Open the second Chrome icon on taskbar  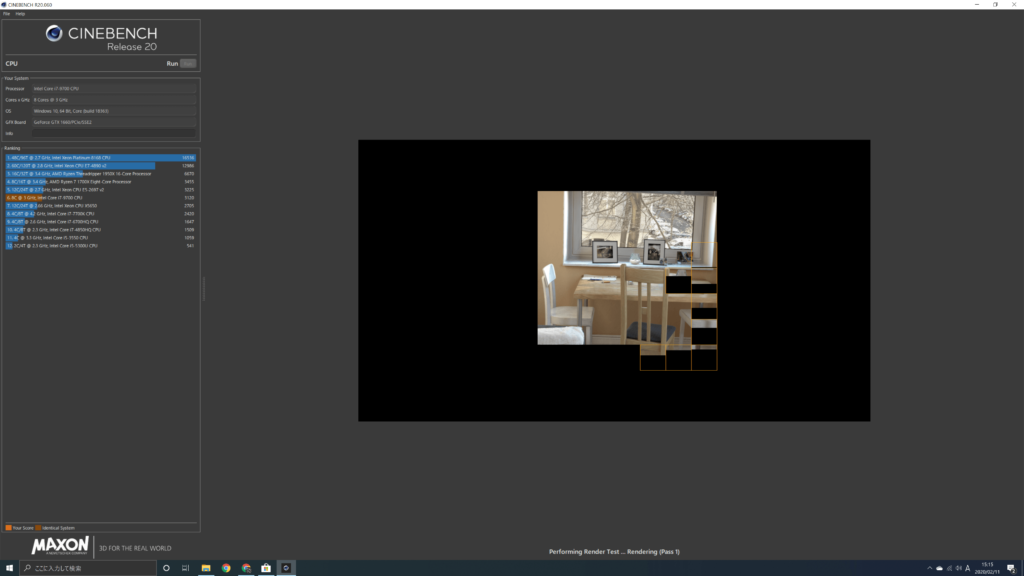246,568
